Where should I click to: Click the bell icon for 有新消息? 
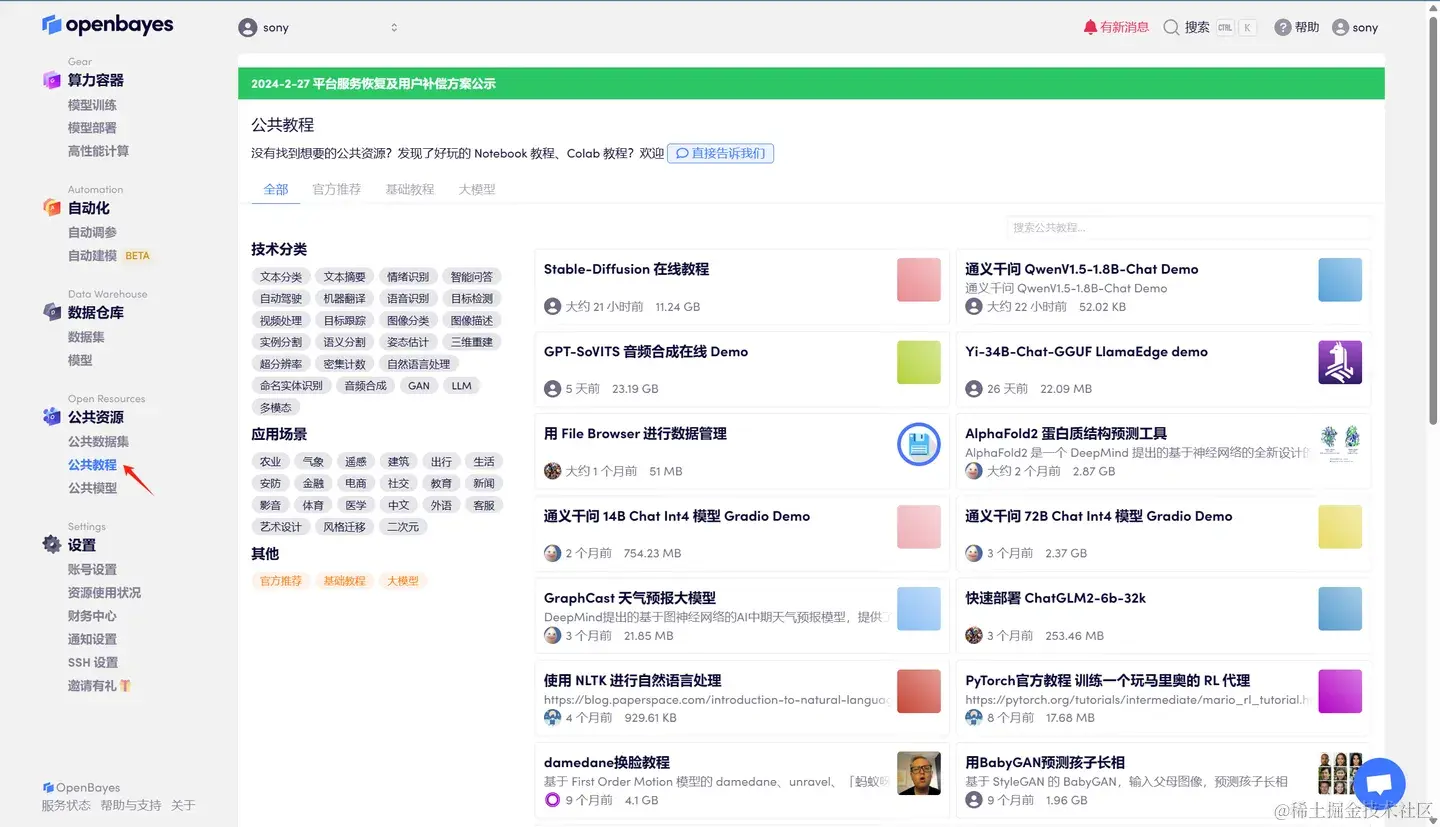tap(1090, 28)
